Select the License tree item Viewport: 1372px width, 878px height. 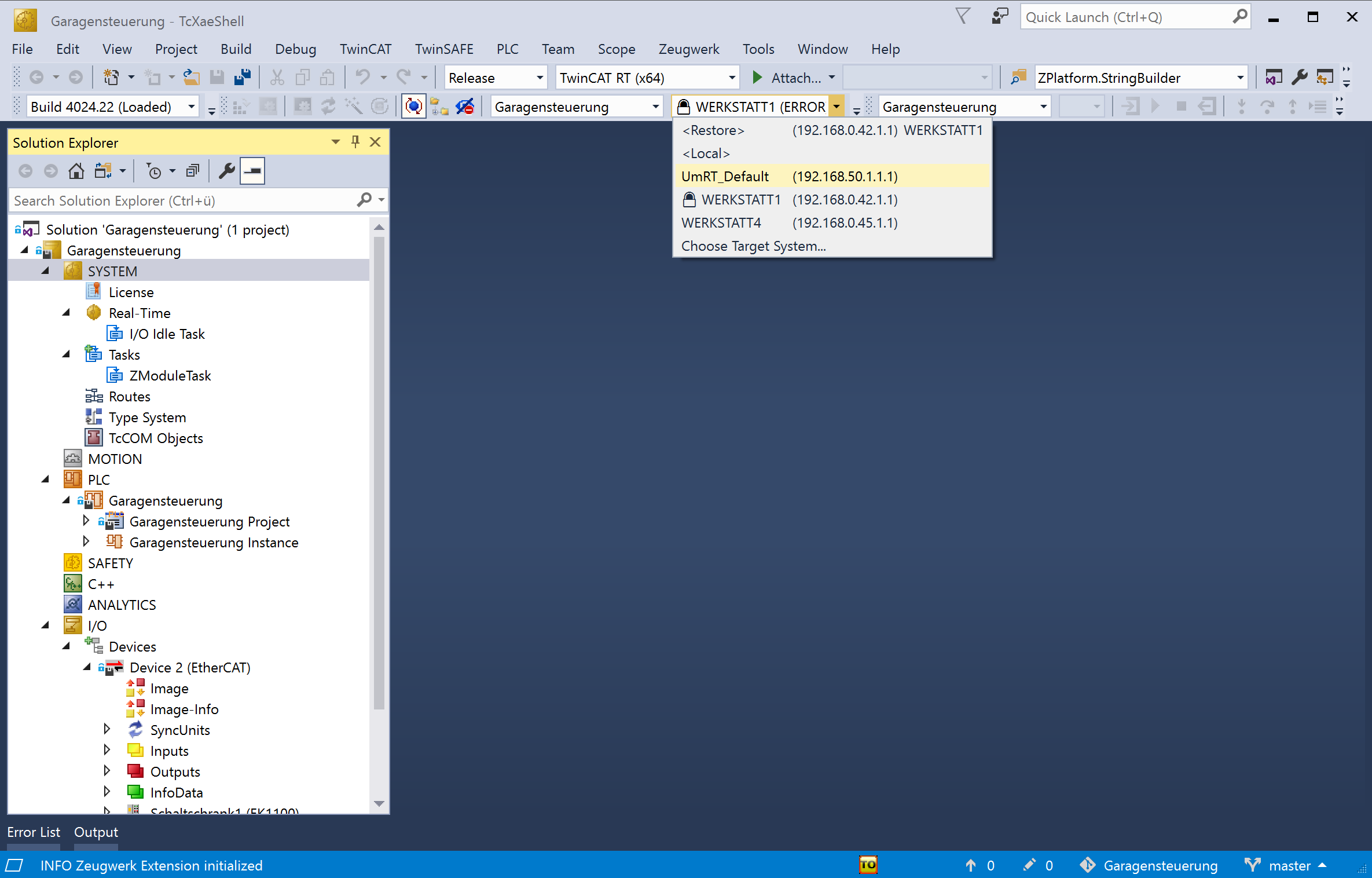click(131, 292)
